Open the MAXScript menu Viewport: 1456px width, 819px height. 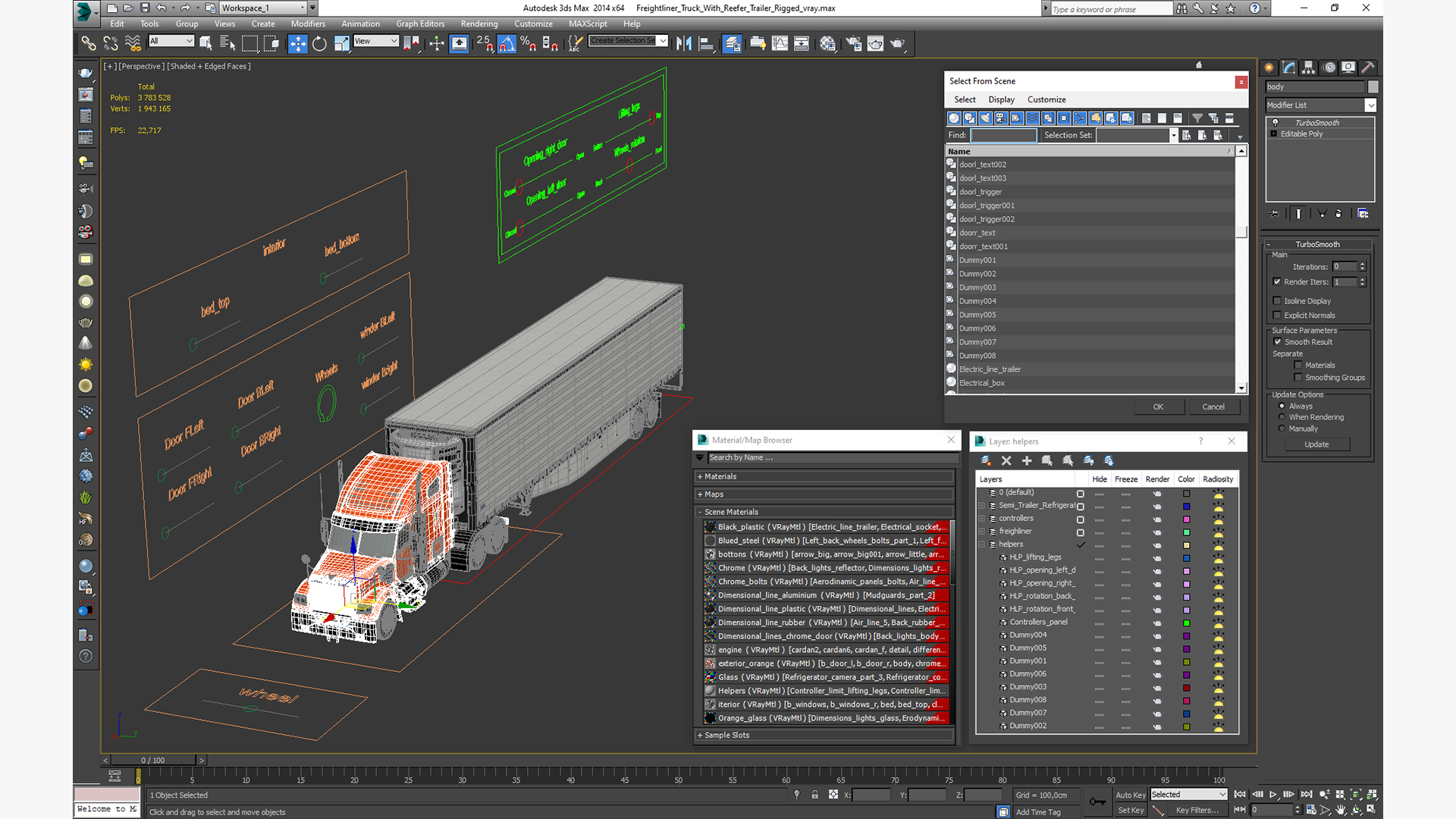(588, 24)
